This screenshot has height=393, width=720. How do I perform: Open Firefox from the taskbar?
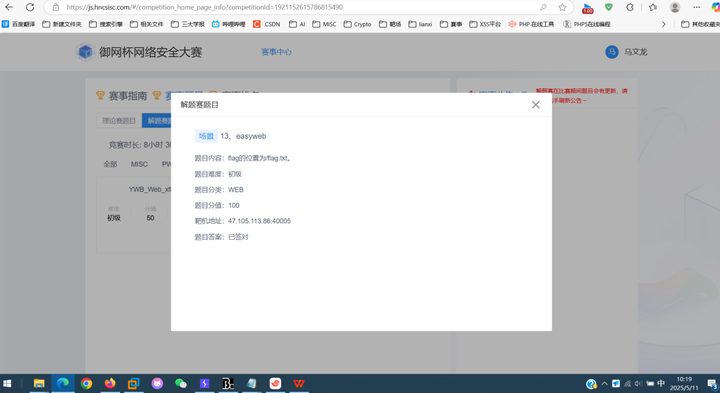[x=110, y=383]
